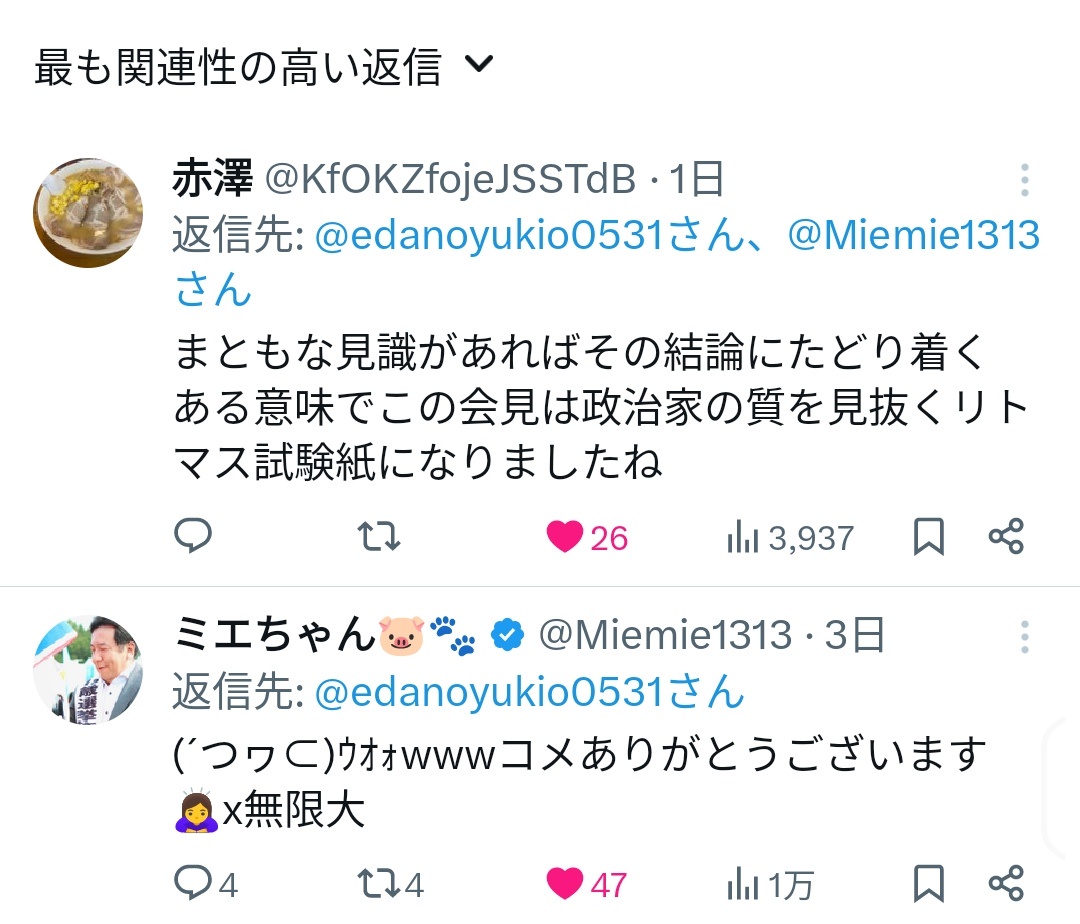Like ミエちゃん's tweet with 47 likes
Image resolution: width=1080 pixels, height=924 pixels.
coord(566,883)
